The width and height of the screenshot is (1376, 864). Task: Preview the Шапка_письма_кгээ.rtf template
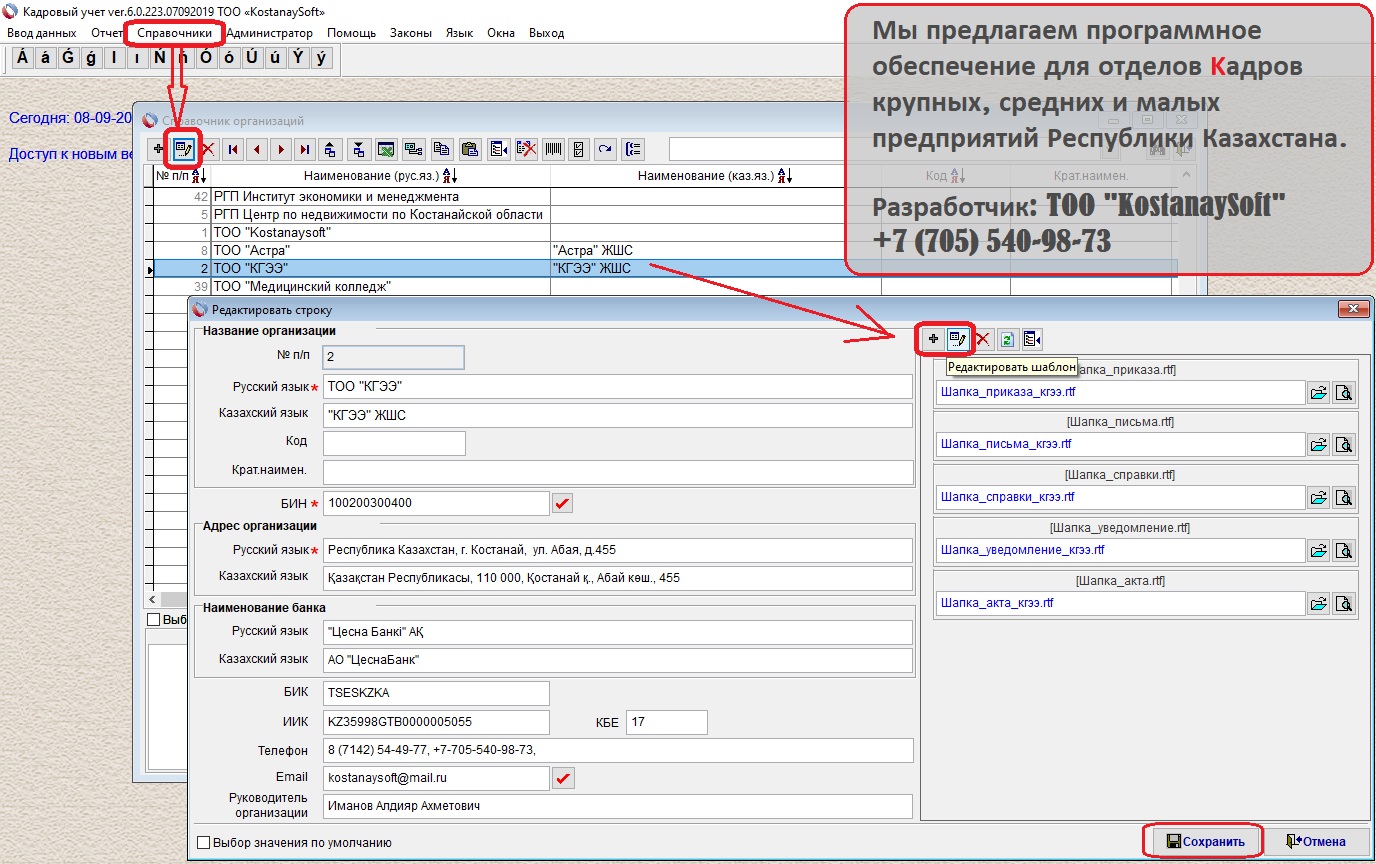tap(1343, 444)
